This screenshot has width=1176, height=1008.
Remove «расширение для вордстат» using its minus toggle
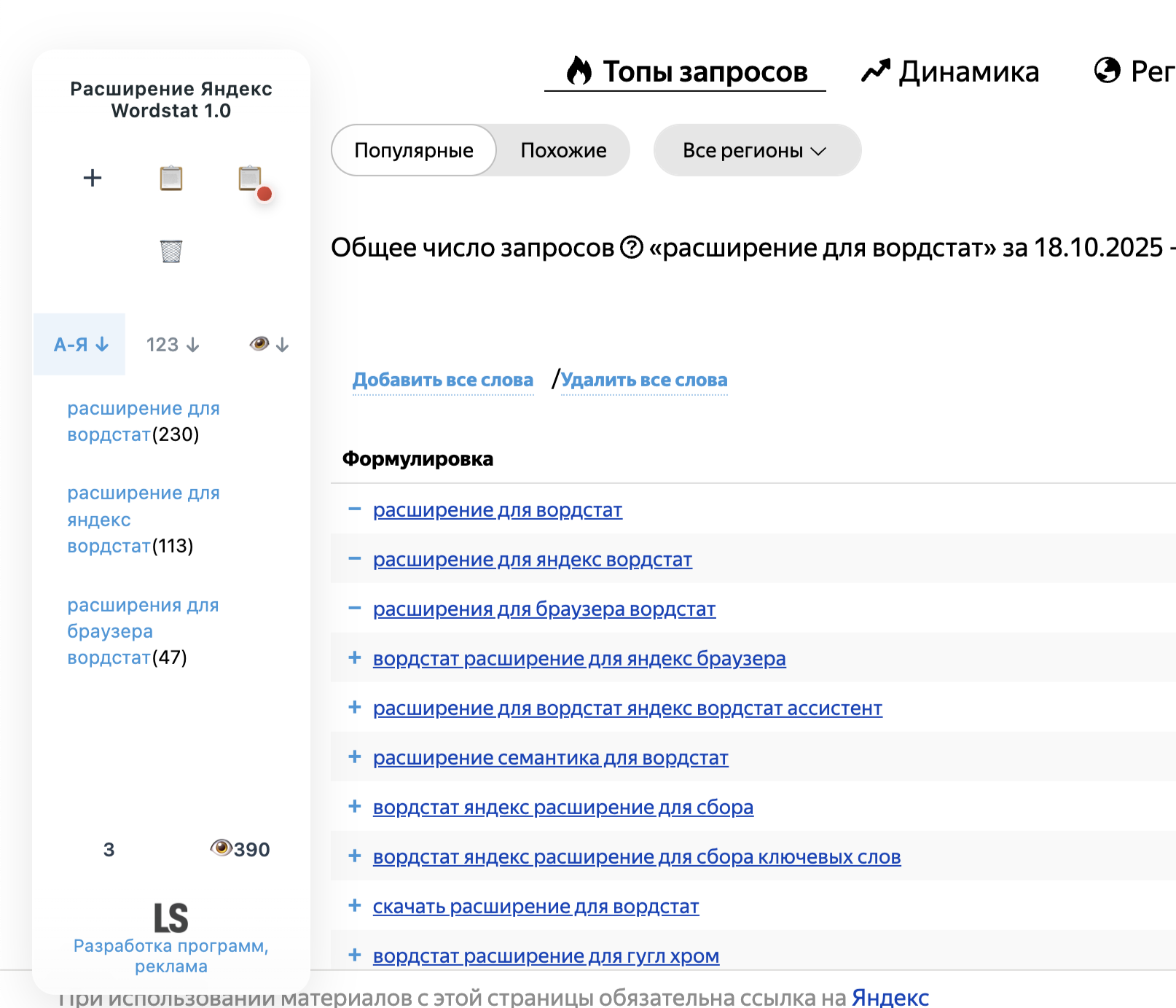pos(355,509)
